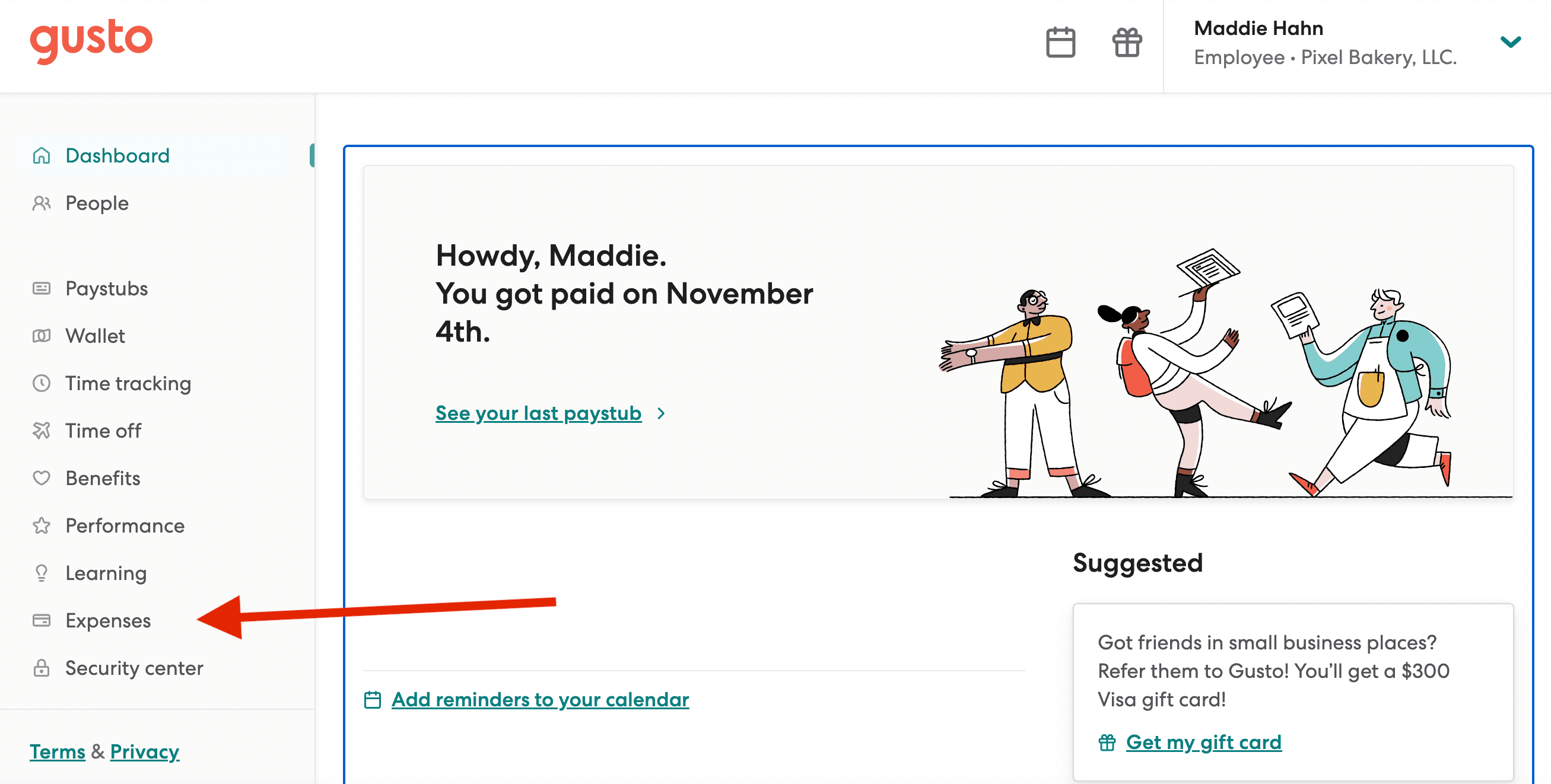The height and width of the screenshot is (784, 1551).
Task: Click the Get my gift card link
Action: pos(1203,742)
